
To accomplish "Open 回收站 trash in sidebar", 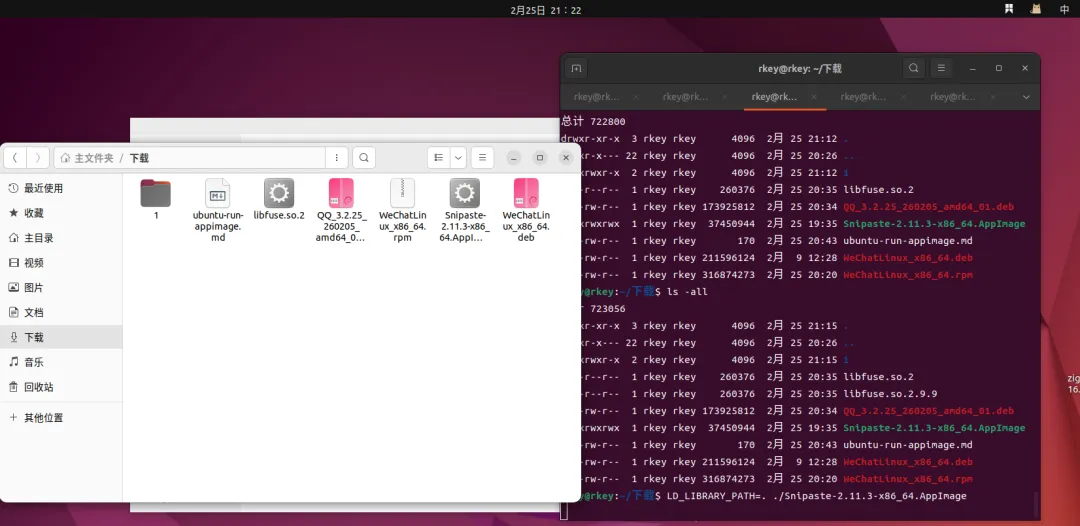I will pos(61,387).
